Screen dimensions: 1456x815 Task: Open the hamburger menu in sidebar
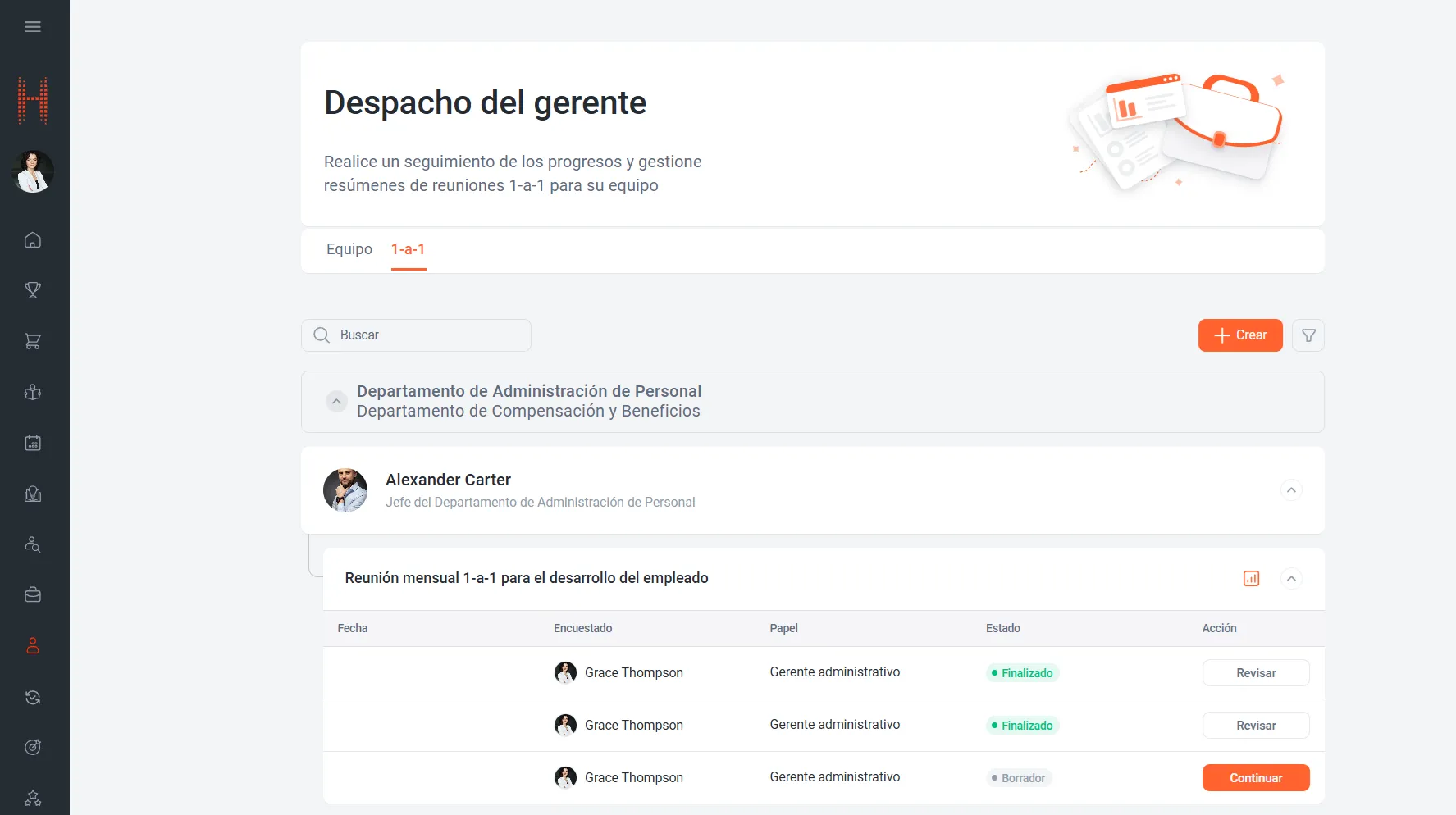point(33,27)
